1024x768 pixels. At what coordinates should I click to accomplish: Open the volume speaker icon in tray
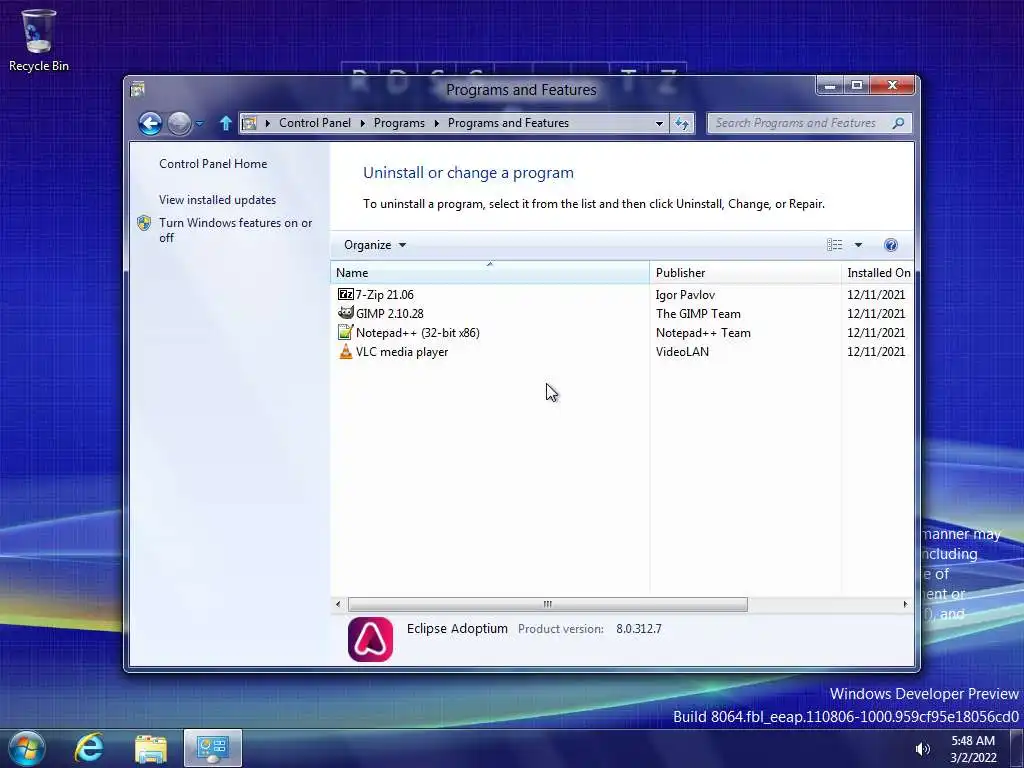coord(922,749)
